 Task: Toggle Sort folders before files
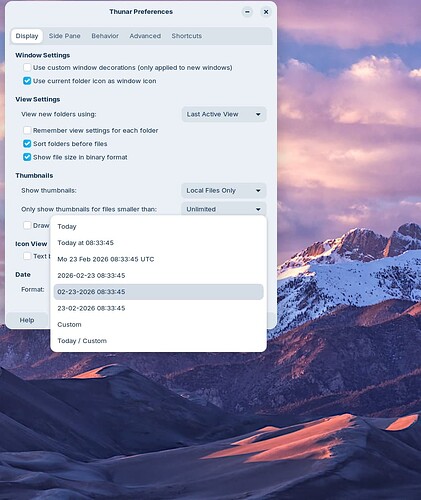tap(27, 144)
